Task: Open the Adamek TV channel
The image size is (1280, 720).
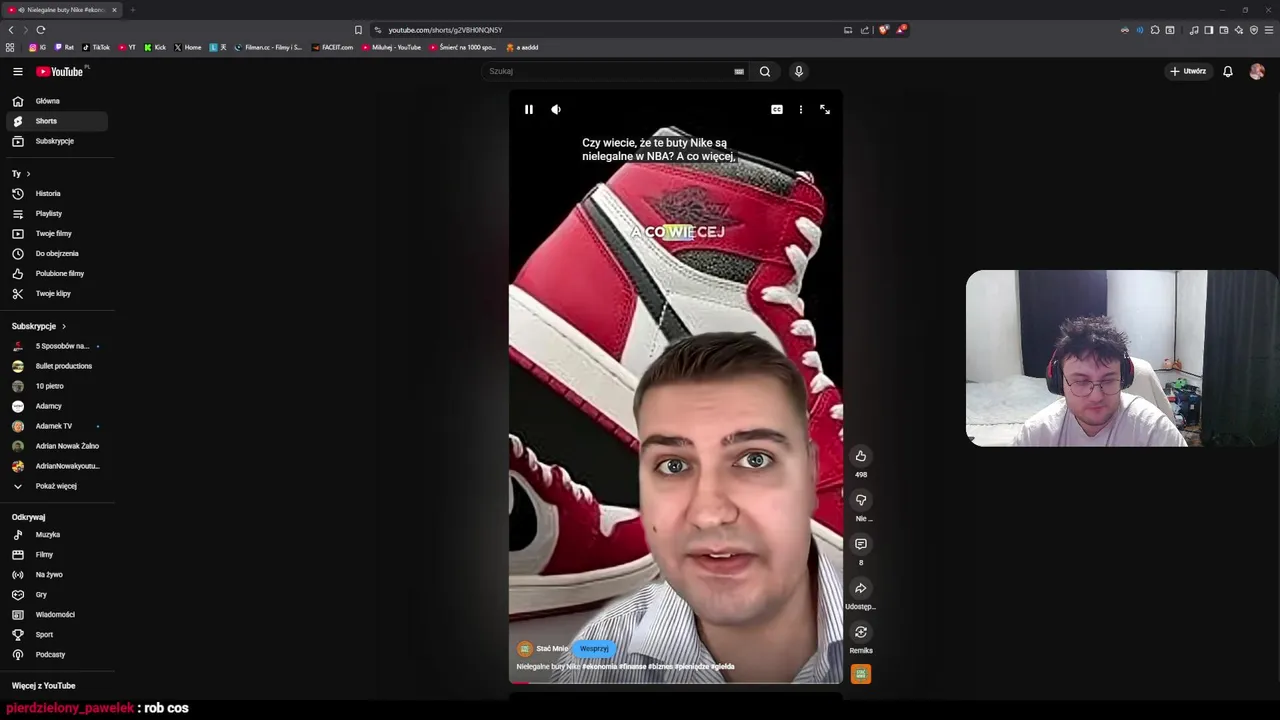Action: click(57, 426)
